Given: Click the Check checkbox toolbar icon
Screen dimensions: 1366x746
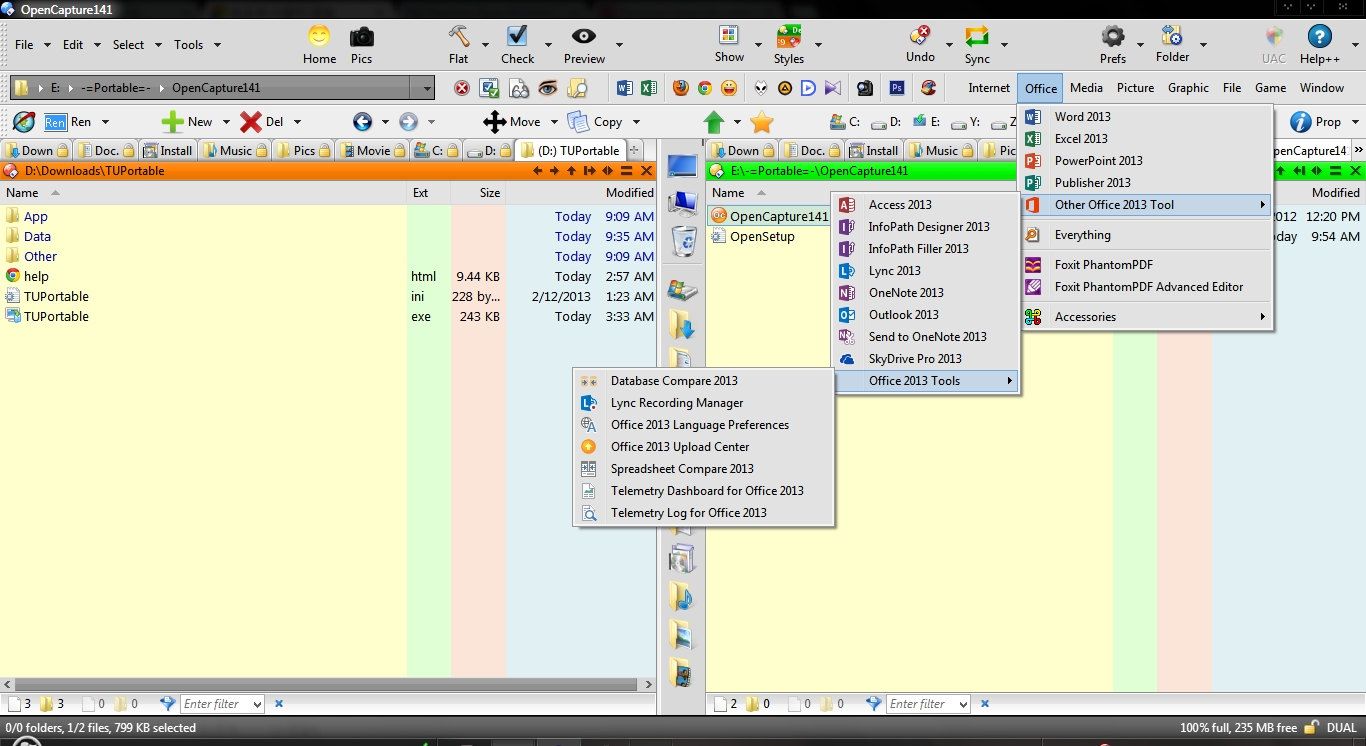Looking at the screenshot, I should [517, 36].
